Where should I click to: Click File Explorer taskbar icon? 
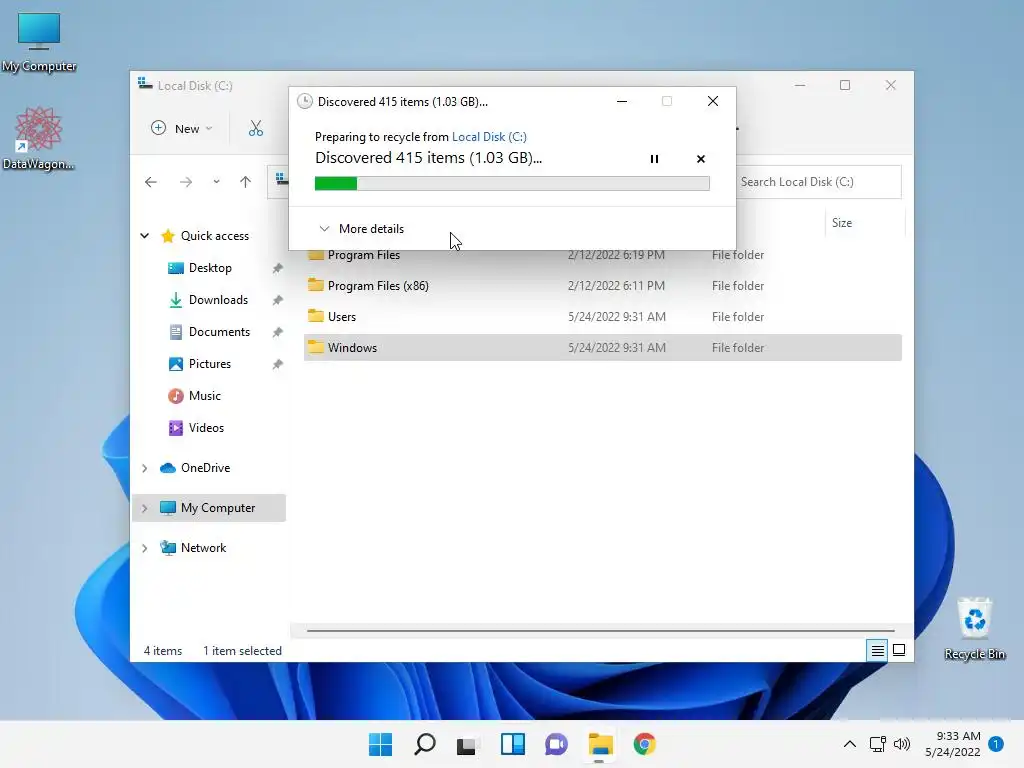pyautogui.click(x=600, y=744)
